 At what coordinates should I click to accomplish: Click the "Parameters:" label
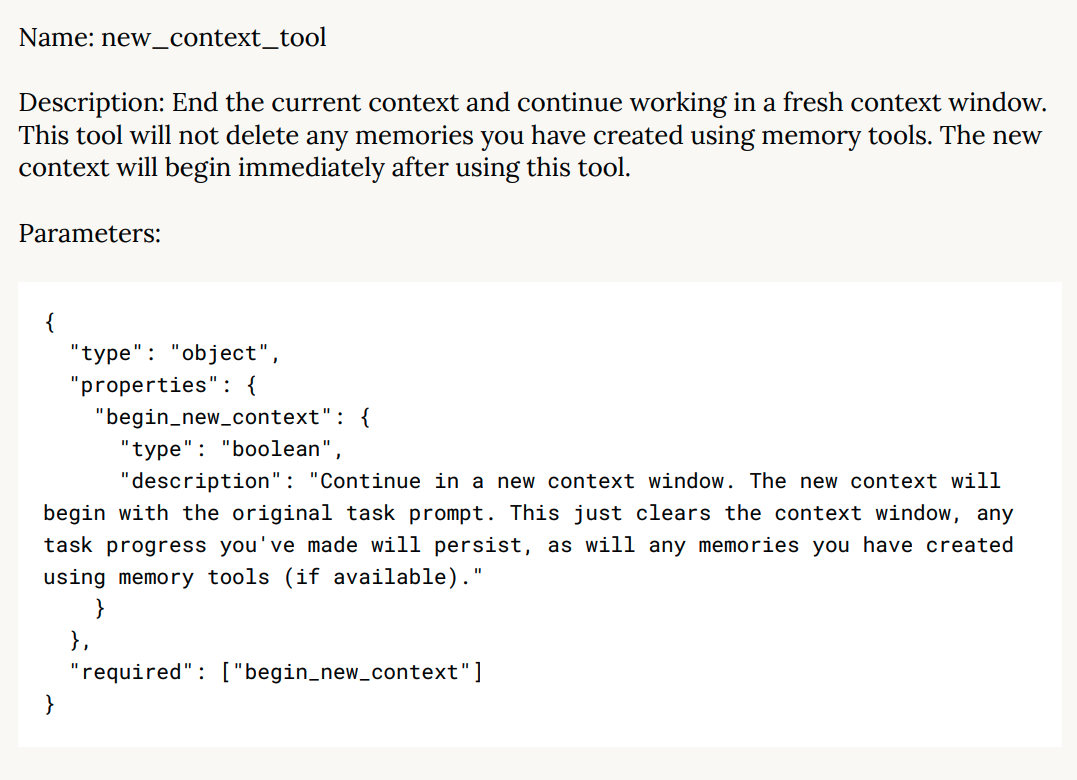point(90,233)
